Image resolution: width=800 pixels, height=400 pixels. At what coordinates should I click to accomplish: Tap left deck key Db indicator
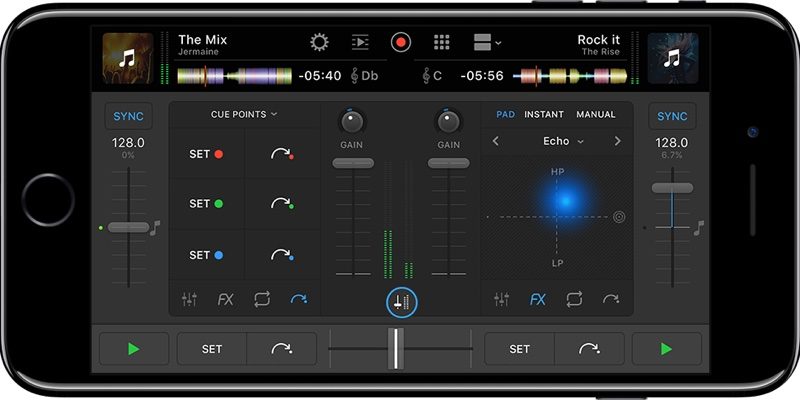point(365,76)
